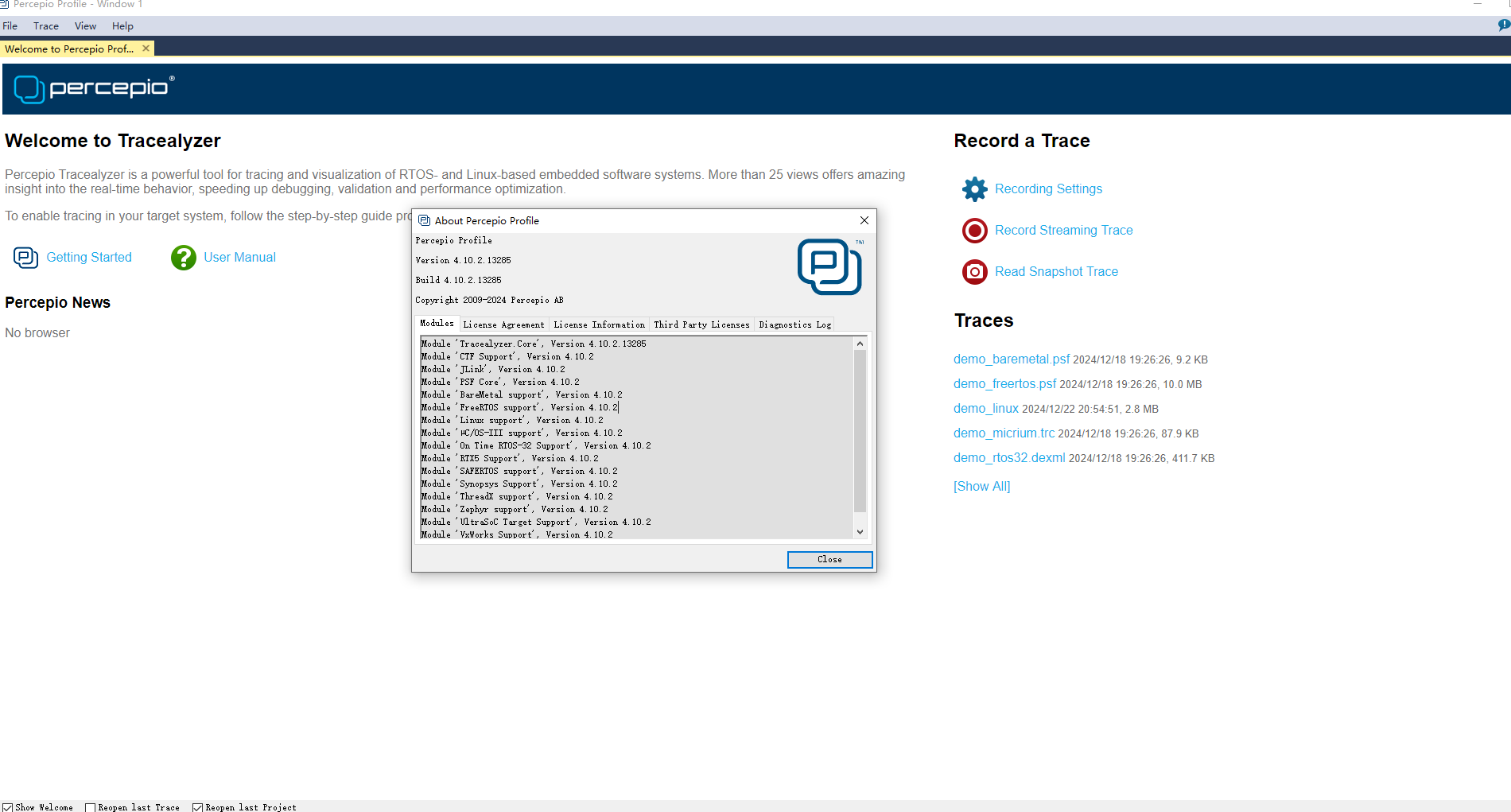Click the 'BareMetal support' module line
Viewport: 1511px width, 812px height.
point(522,394)
